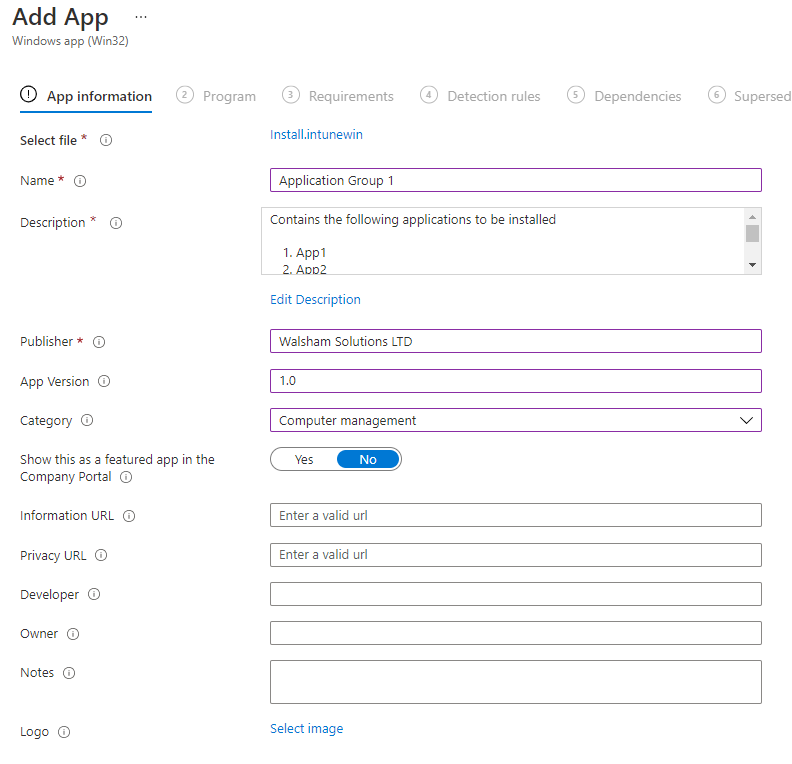Click the info icon beside Publisher
This screenshot has height=764, width=792.
pyautogui.click(x=99, y=342)
